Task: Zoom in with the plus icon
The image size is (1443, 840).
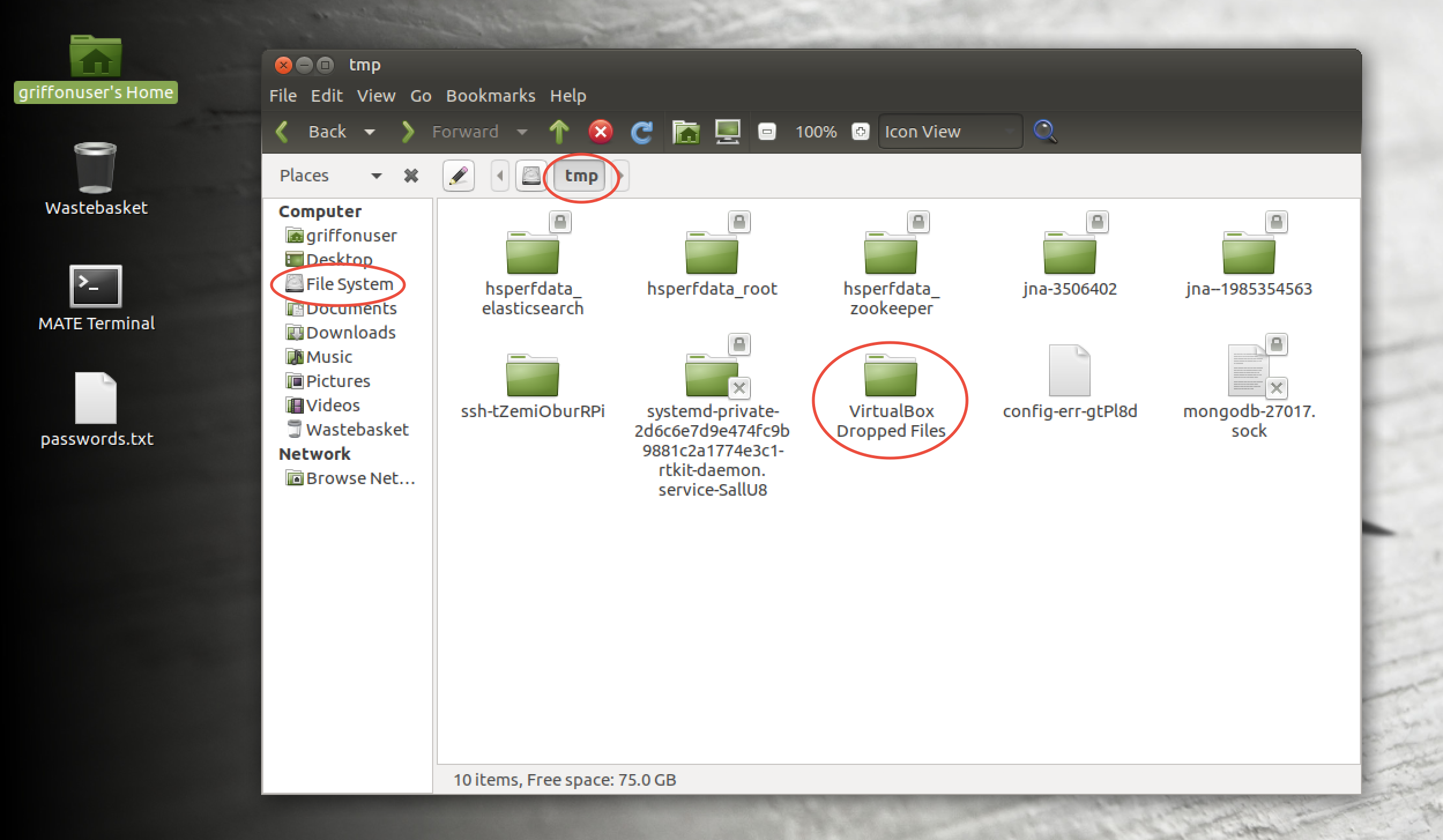Action: (860, 132)
